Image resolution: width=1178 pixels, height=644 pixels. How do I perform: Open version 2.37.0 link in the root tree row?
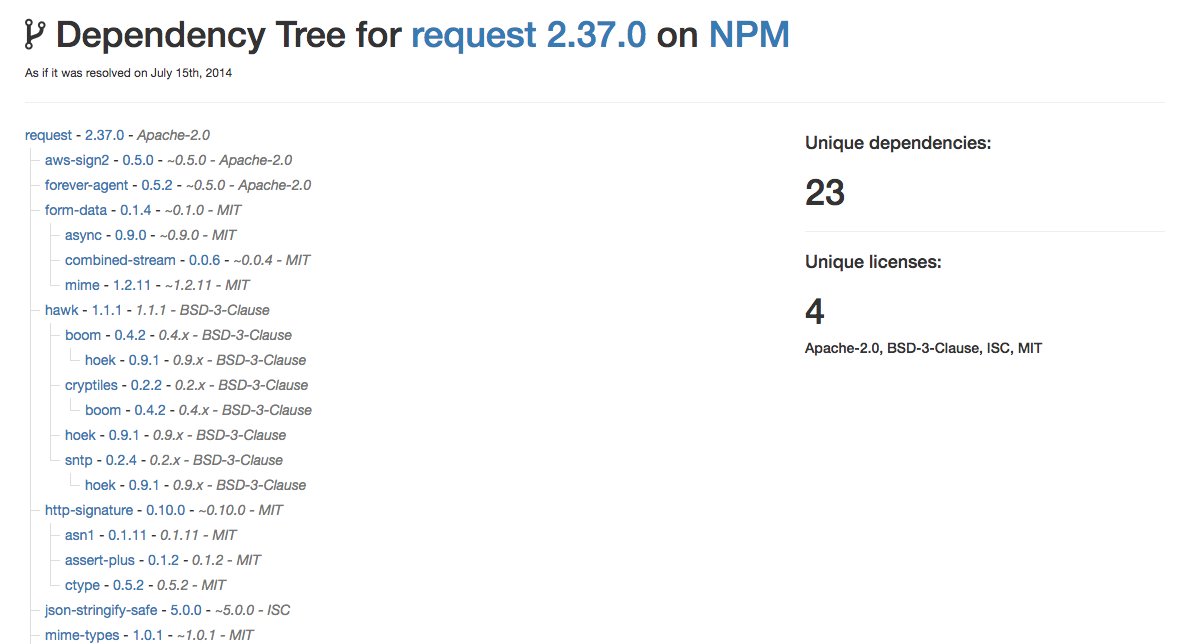coord(104,135)
